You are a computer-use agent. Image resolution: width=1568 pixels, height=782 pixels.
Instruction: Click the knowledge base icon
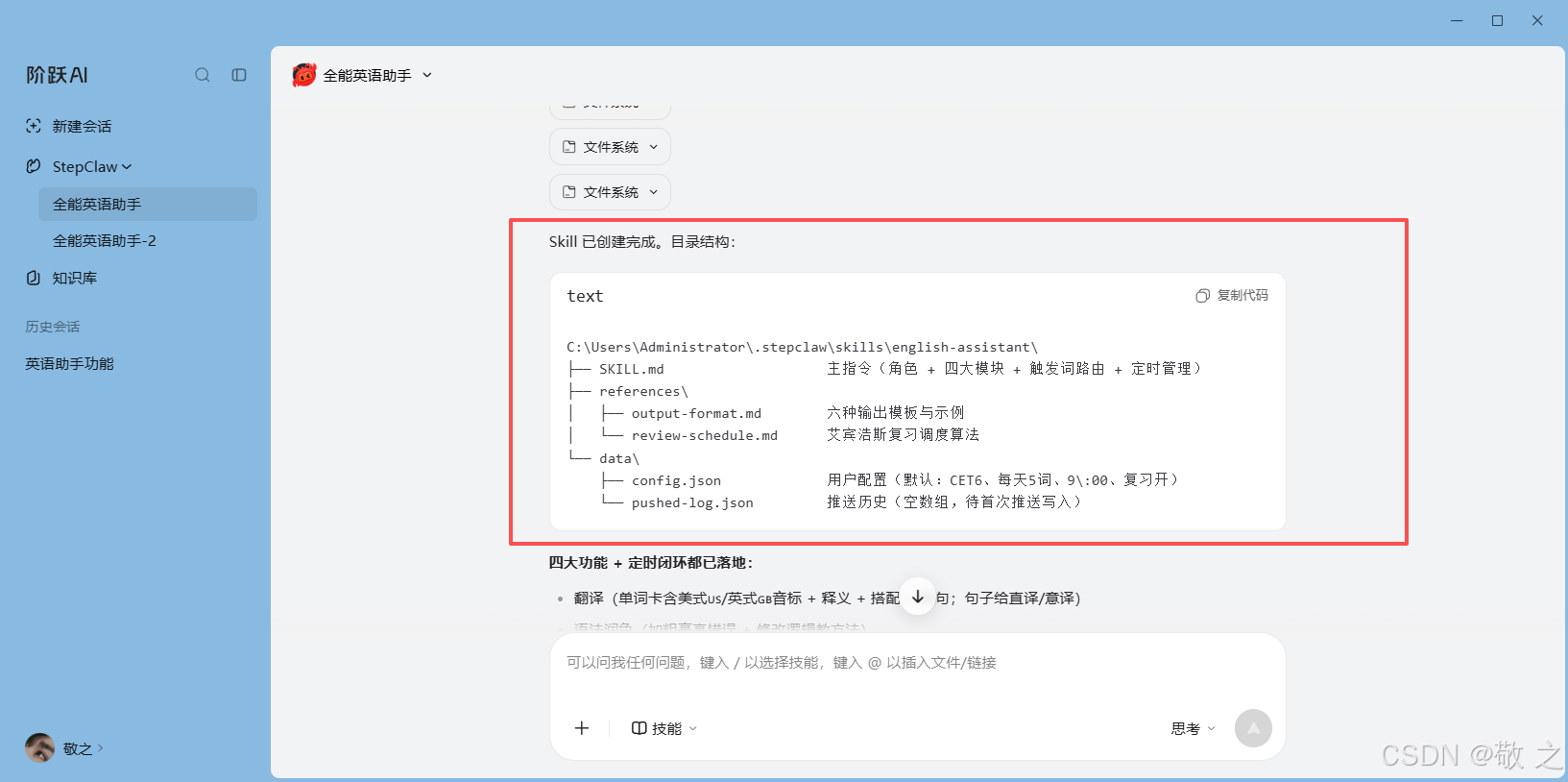(34, 278)
